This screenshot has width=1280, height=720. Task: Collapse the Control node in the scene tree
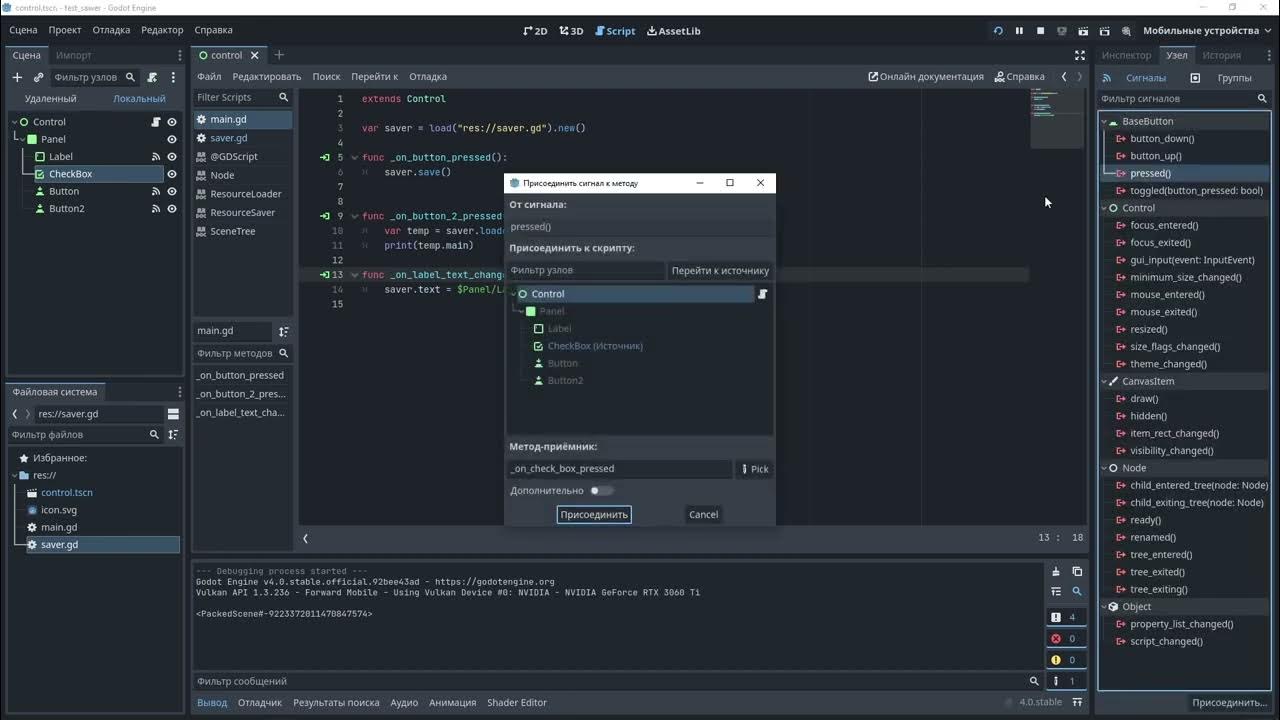(x=15, y=122)
